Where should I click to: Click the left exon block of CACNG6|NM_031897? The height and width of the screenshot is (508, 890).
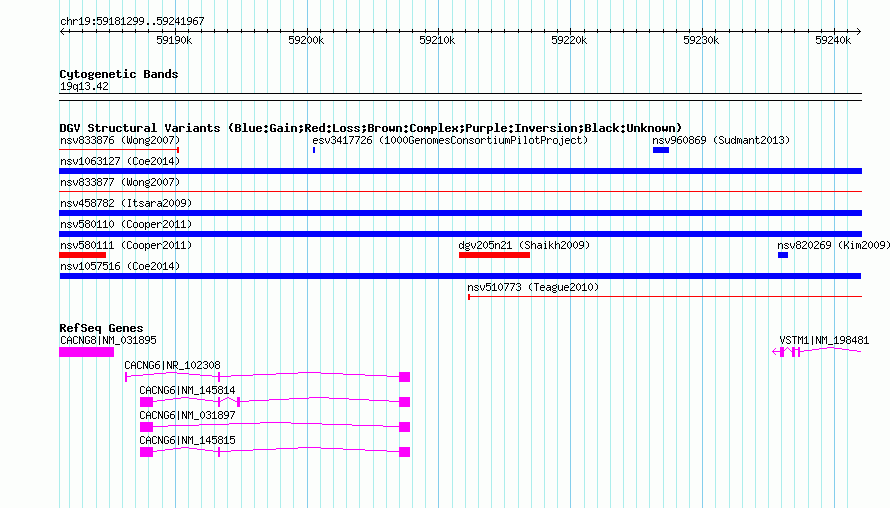[146, 427]
